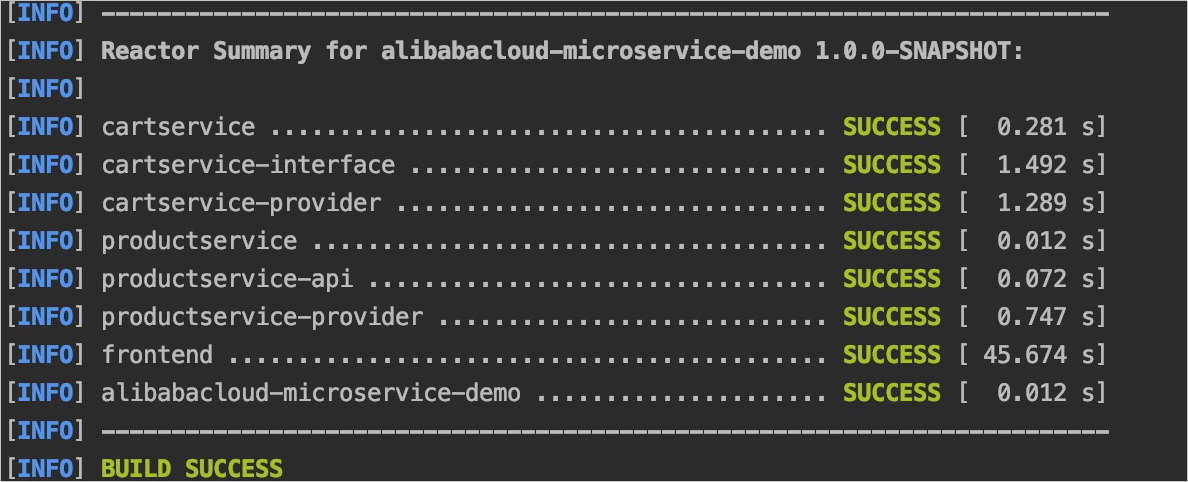Click the frontend module name
The width and height of the screenshot is (1188, 482).
pos(157,355)
